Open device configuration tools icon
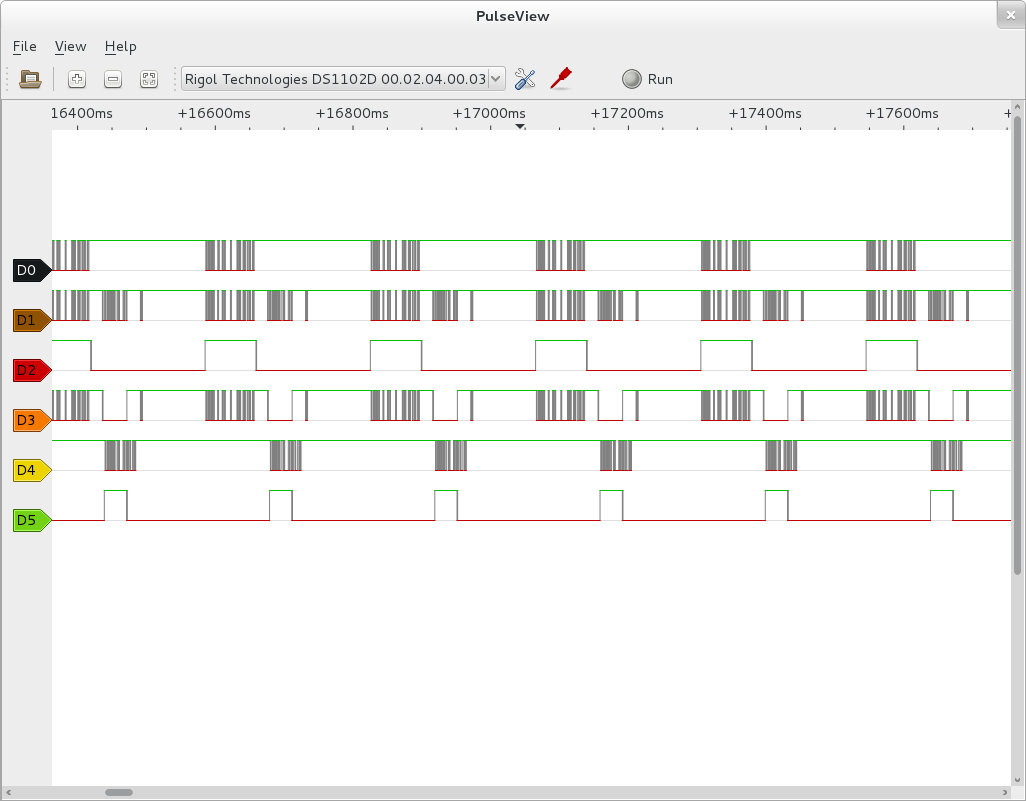The width and height of the screenshot is (1026, 801). [x=525, y=79]
